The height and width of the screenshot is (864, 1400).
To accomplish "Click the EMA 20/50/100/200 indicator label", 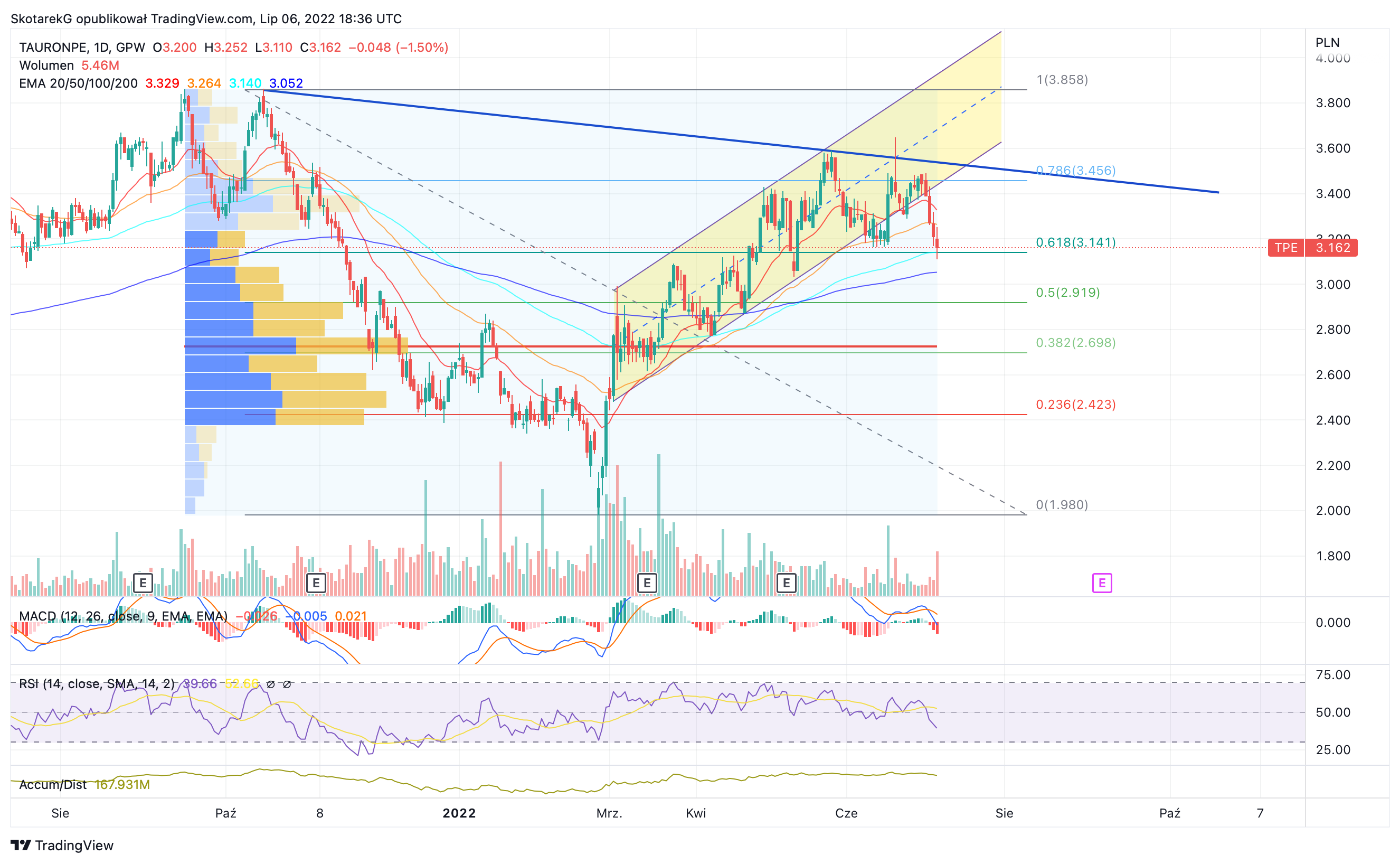I will pos(78,83).
